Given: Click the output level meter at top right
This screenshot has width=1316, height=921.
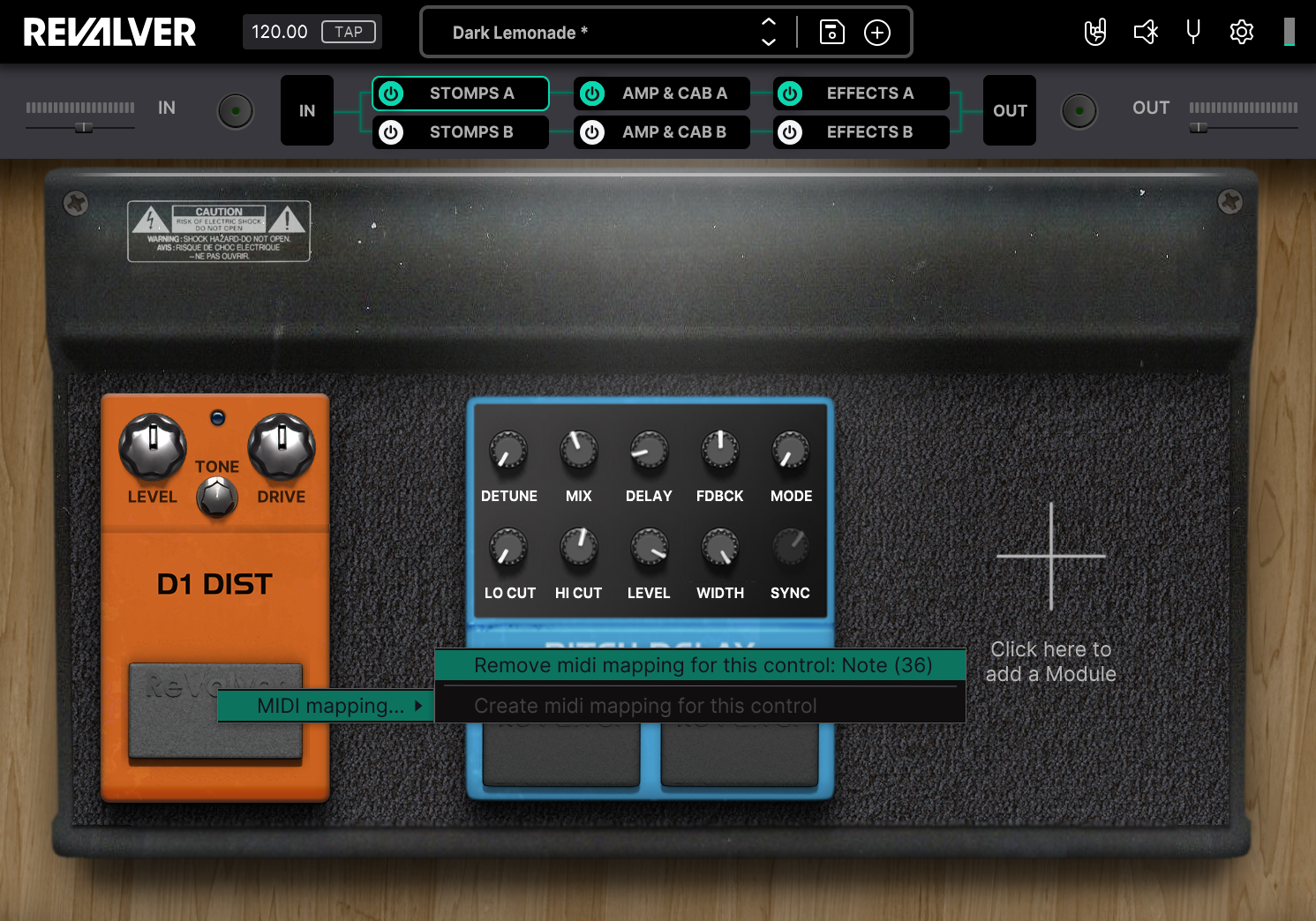Looking at the screenshot, I should click(x=1290, y=33).
